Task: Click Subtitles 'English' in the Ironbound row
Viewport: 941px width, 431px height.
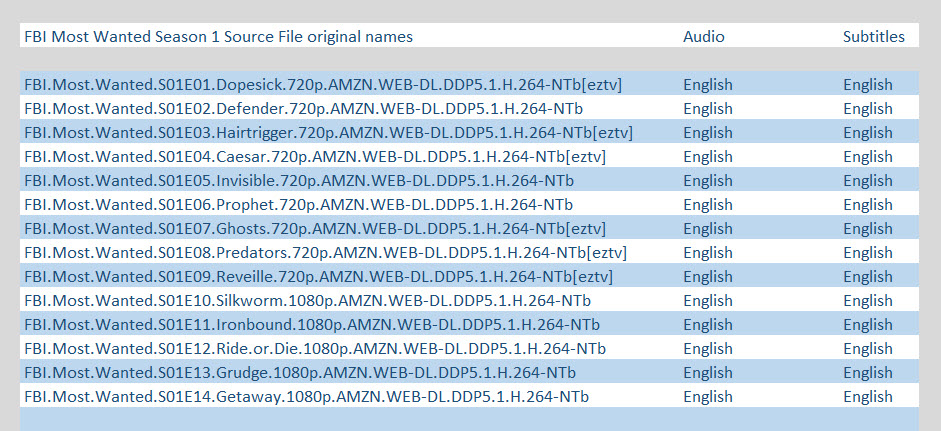Action: 868,325
